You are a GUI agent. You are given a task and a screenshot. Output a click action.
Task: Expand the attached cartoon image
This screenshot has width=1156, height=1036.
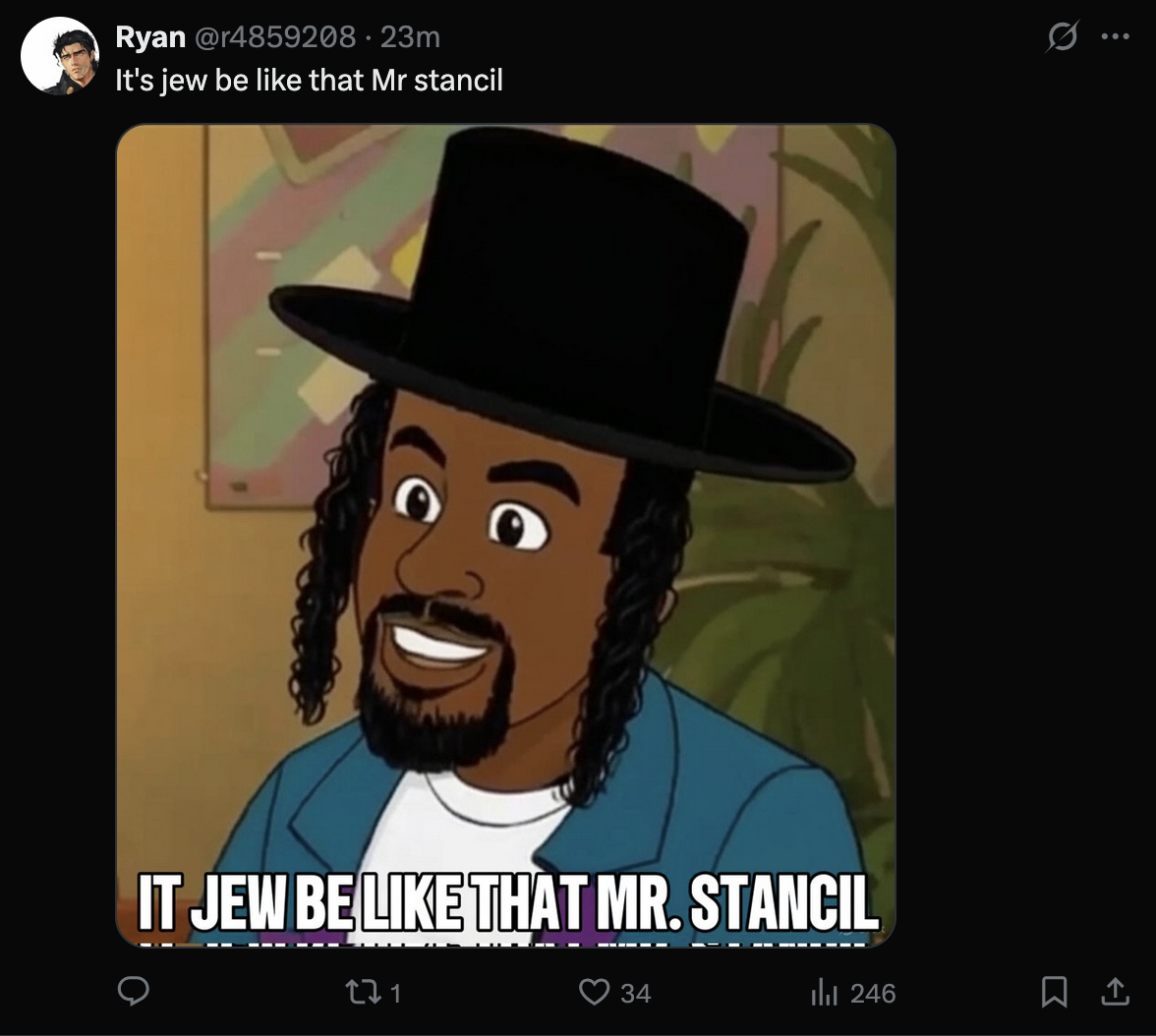pos(505,536)
